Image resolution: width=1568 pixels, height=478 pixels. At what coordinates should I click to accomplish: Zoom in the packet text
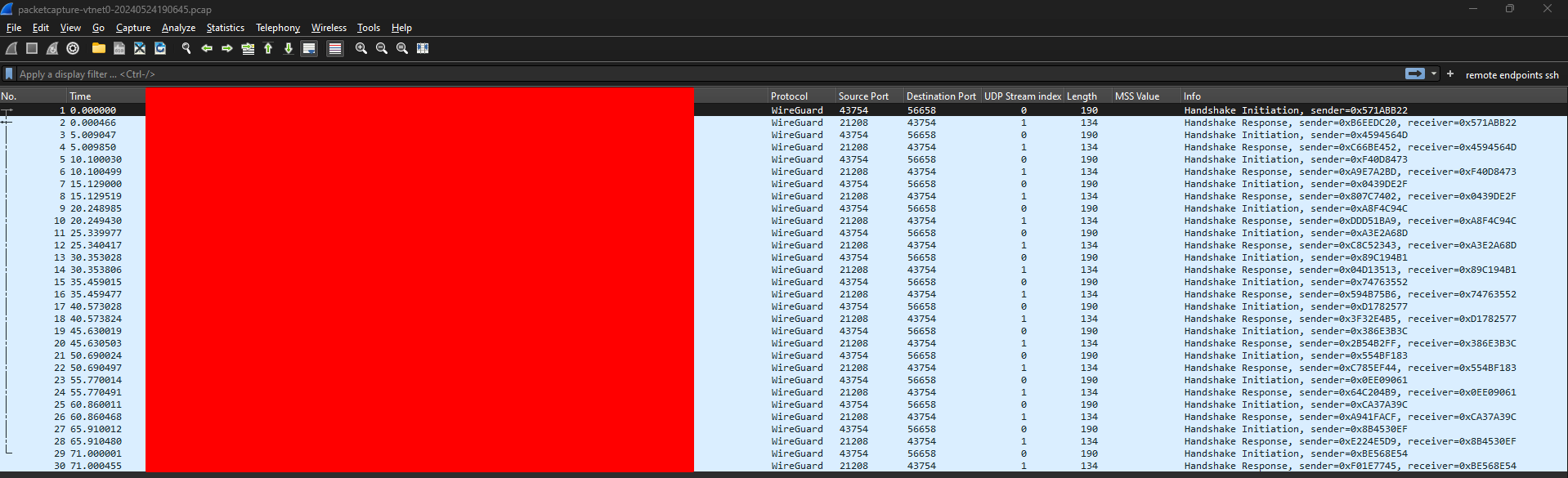pyautogui.click(x=361, y=48)
